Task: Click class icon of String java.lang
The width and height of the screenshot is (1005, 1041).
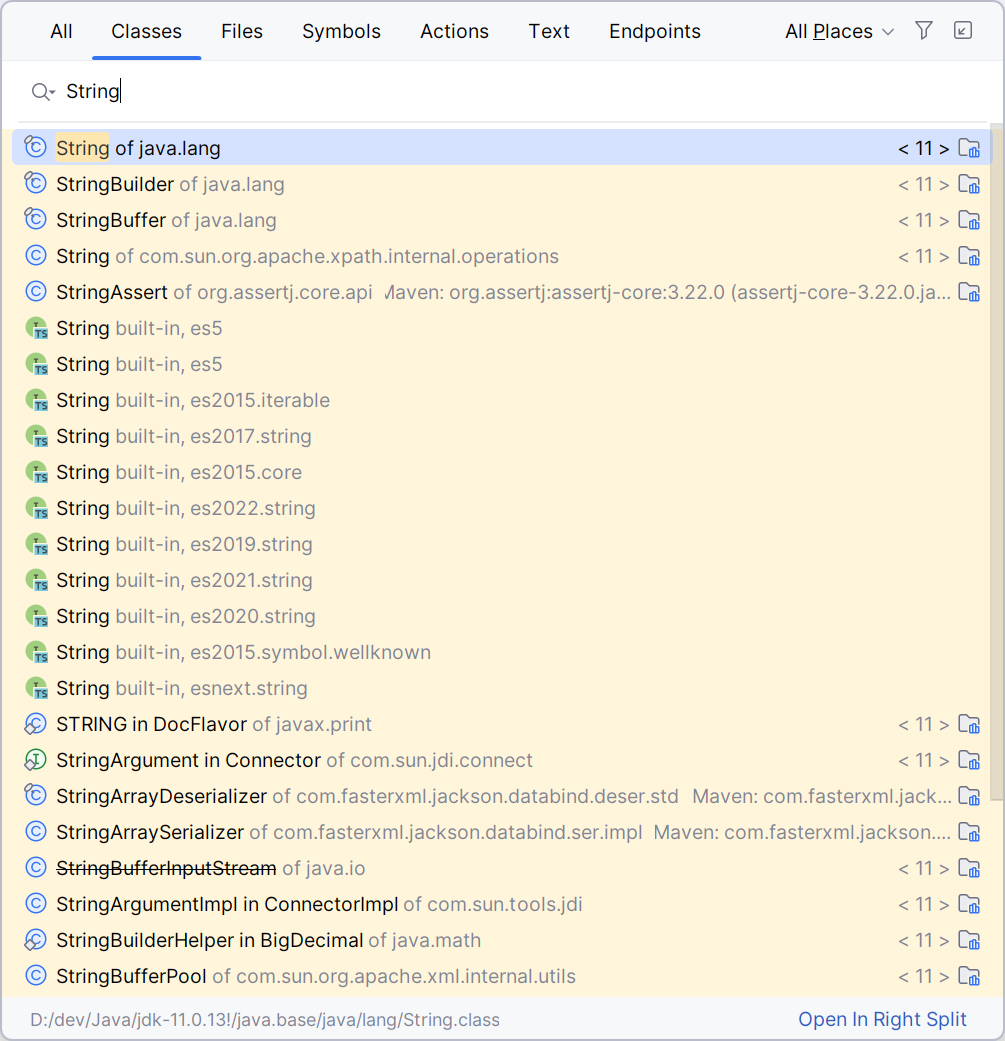Action: 35,147
